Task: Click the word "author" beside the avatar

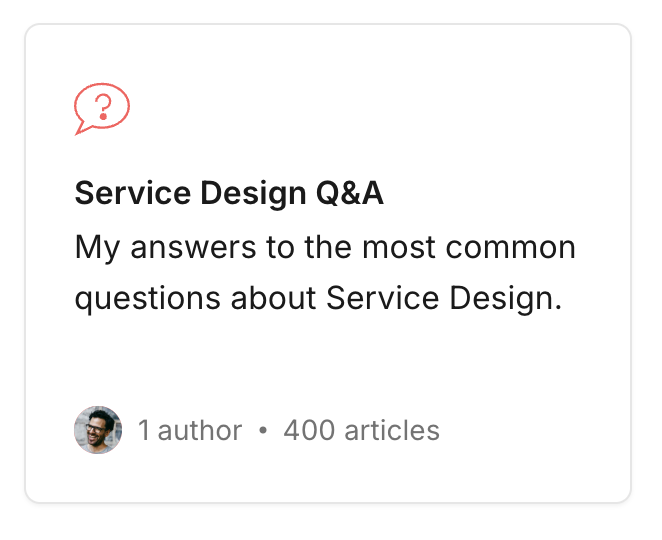Action: [200, 431]
